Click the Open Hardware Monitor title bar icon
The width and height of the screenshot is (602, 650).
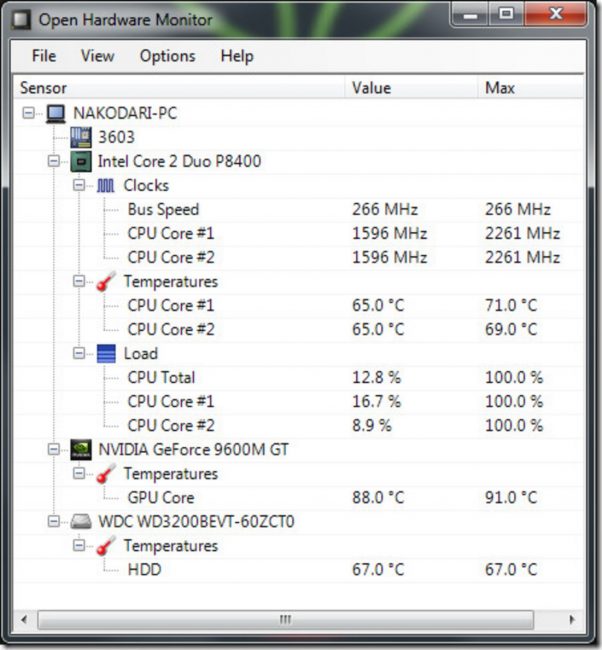coord(21,20)
